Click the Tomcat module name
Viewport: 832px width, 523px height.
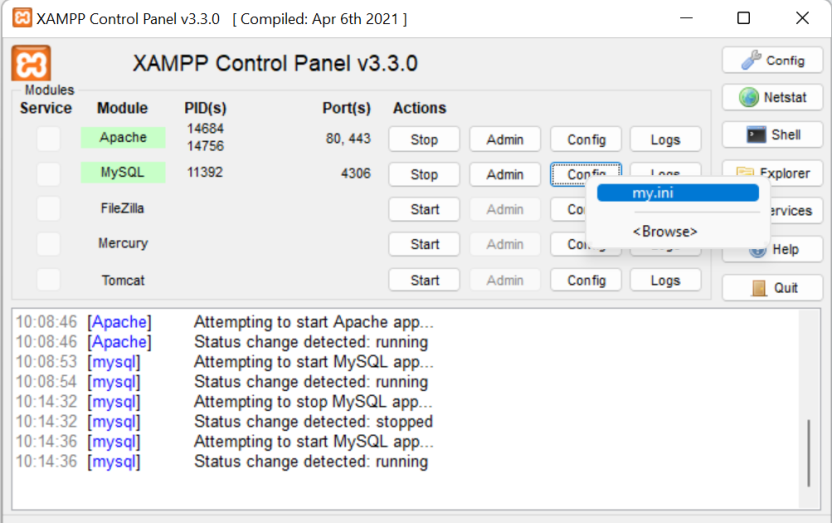[x=123, y=280]
